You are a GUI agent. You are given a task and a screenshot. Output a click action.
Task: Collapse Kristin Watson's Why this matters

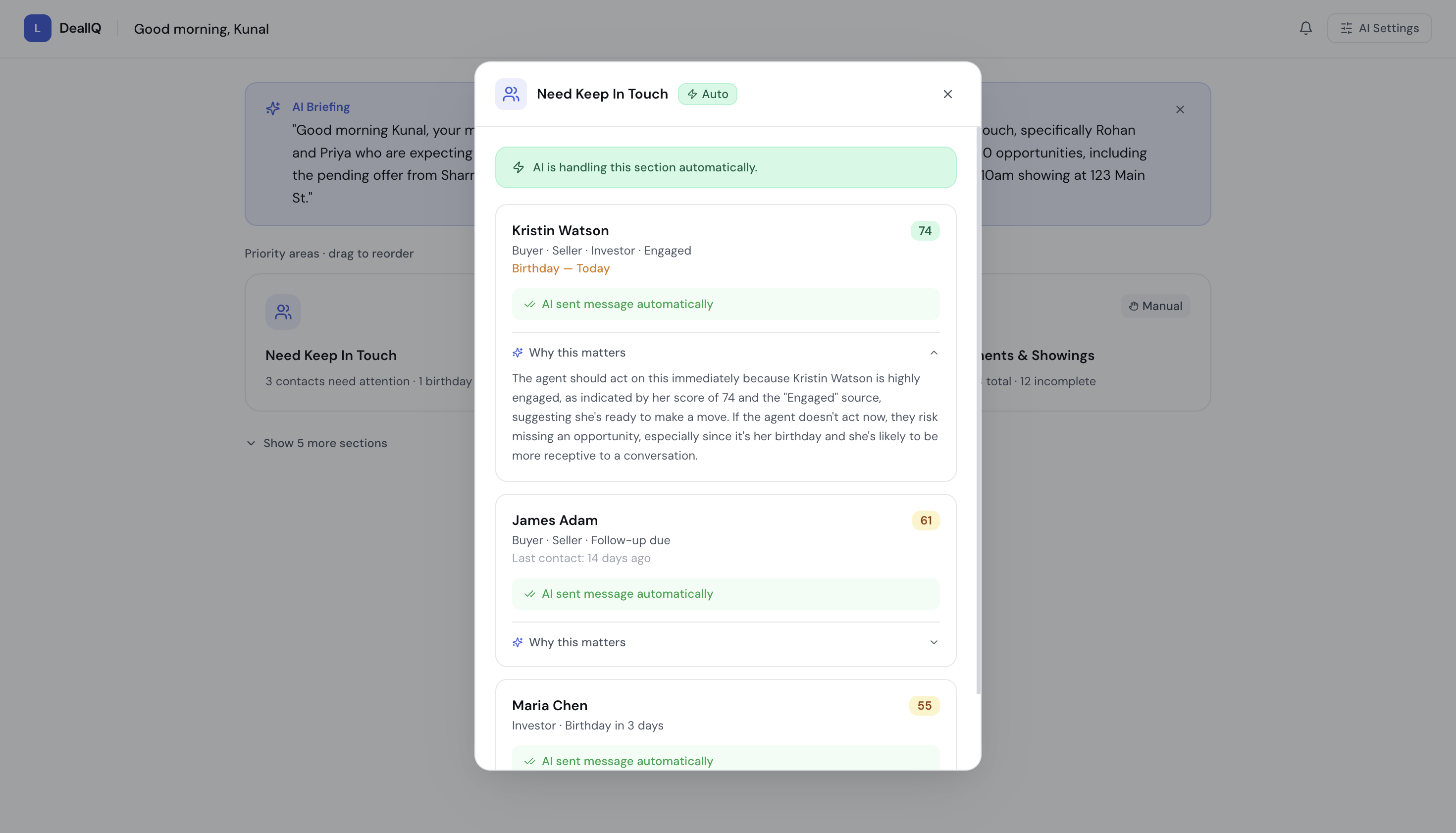pos(934,353)
